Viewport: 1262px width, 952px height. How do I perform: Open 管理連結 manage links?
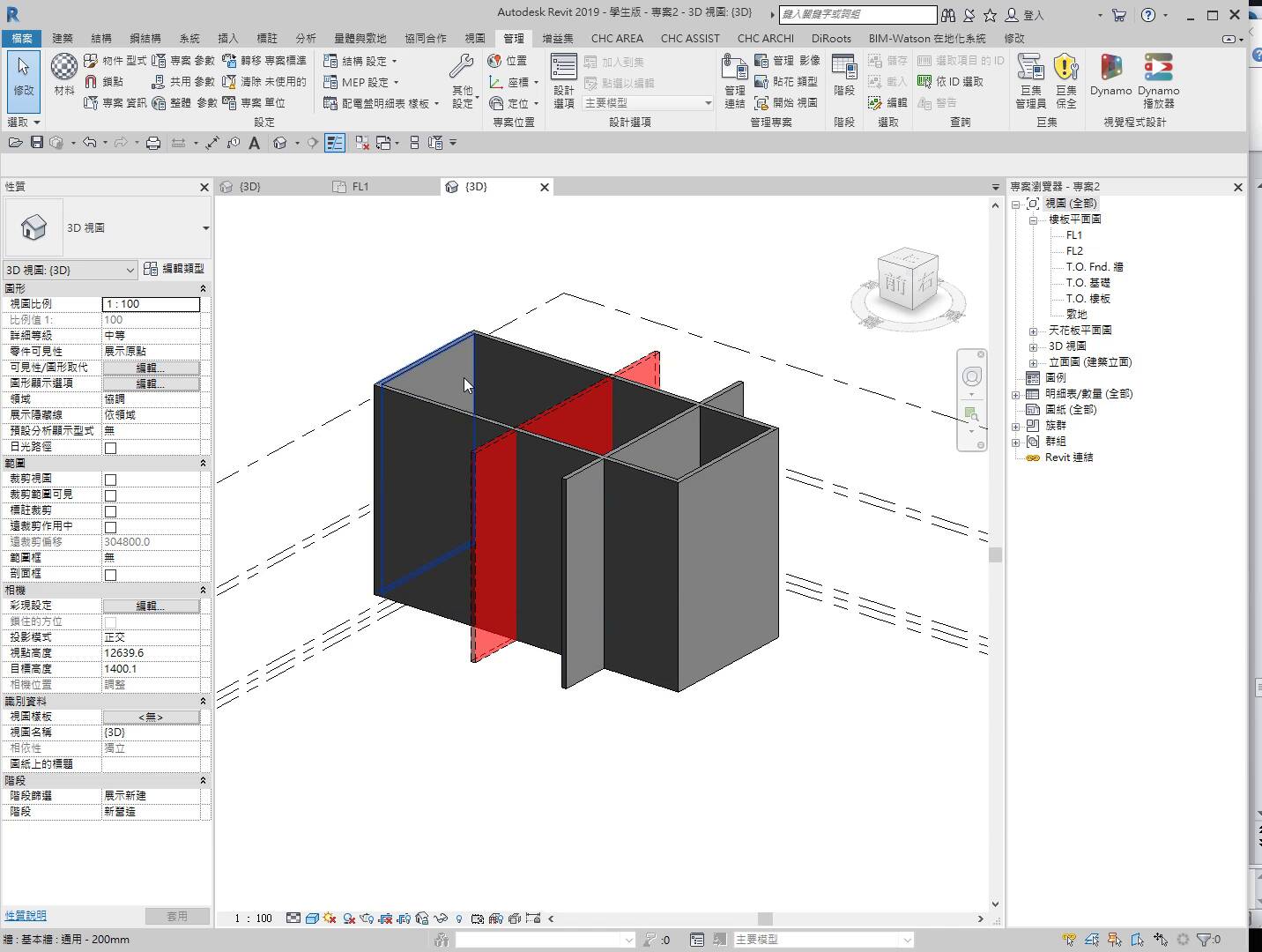click(735, 81)
